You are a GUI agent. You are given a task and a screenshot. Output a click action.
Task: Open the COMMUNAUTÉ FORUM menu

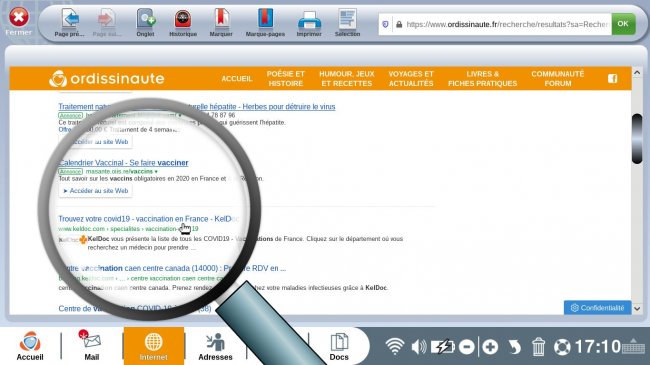pyautogui.click(x=558, y=78)
